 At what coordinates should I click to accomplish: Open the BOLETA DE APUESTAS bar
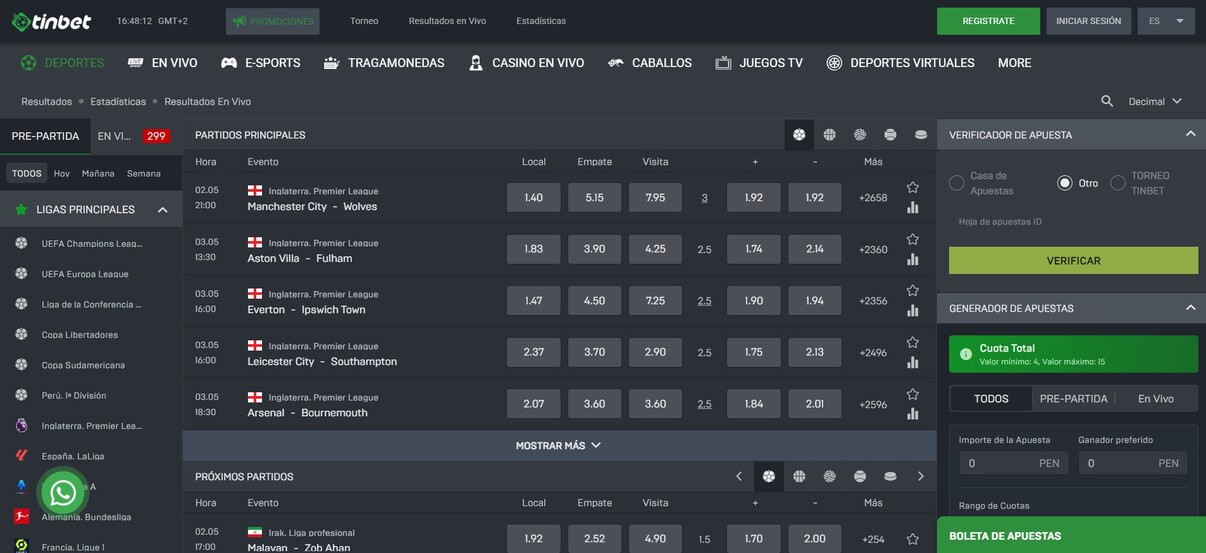[1071, 536]
